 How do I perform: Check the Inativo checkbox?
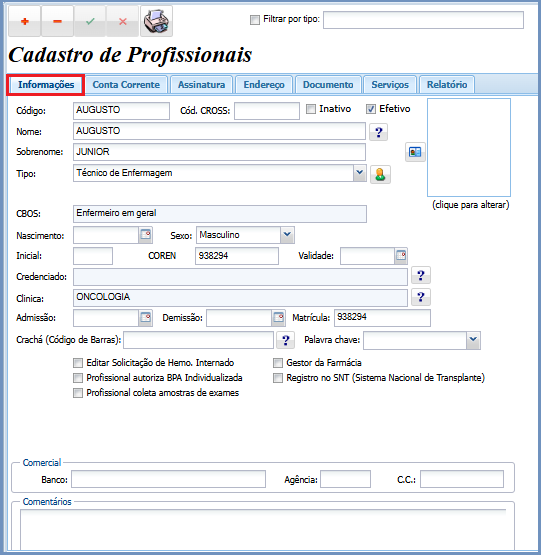312,109
